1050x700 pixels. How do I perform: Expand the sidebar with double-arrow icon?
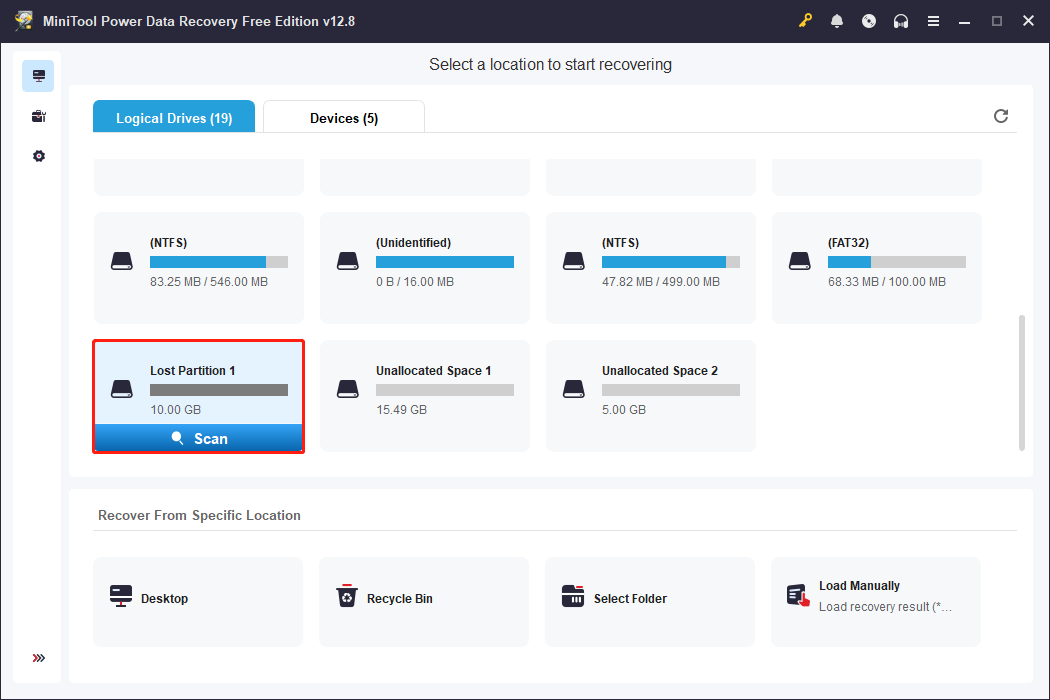[39, 658]
